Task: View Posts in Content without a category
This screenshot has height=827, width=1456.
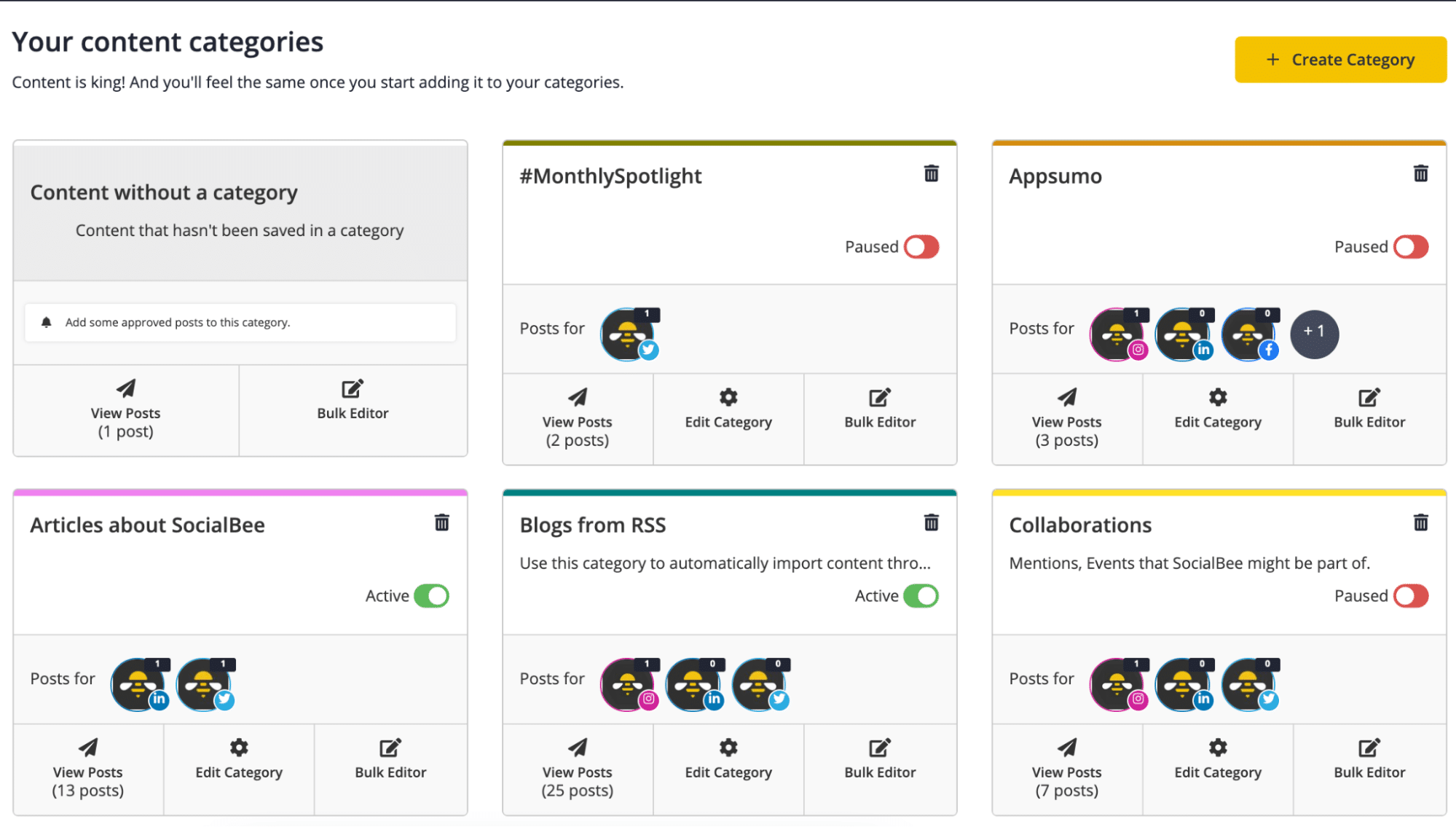Action: pyautogui.click(x=125, y=409)
